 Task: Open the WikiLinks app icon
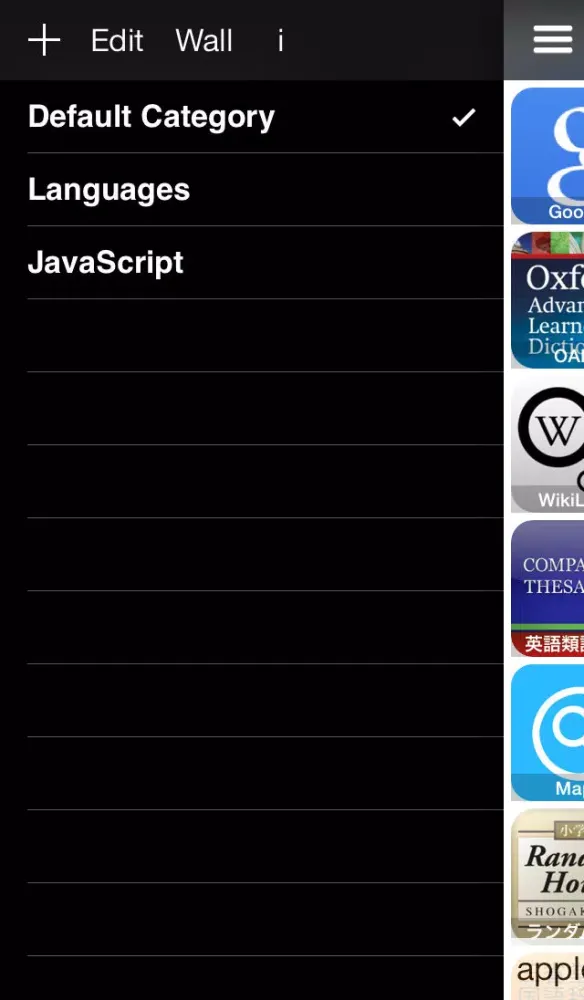tap(548, 445)
